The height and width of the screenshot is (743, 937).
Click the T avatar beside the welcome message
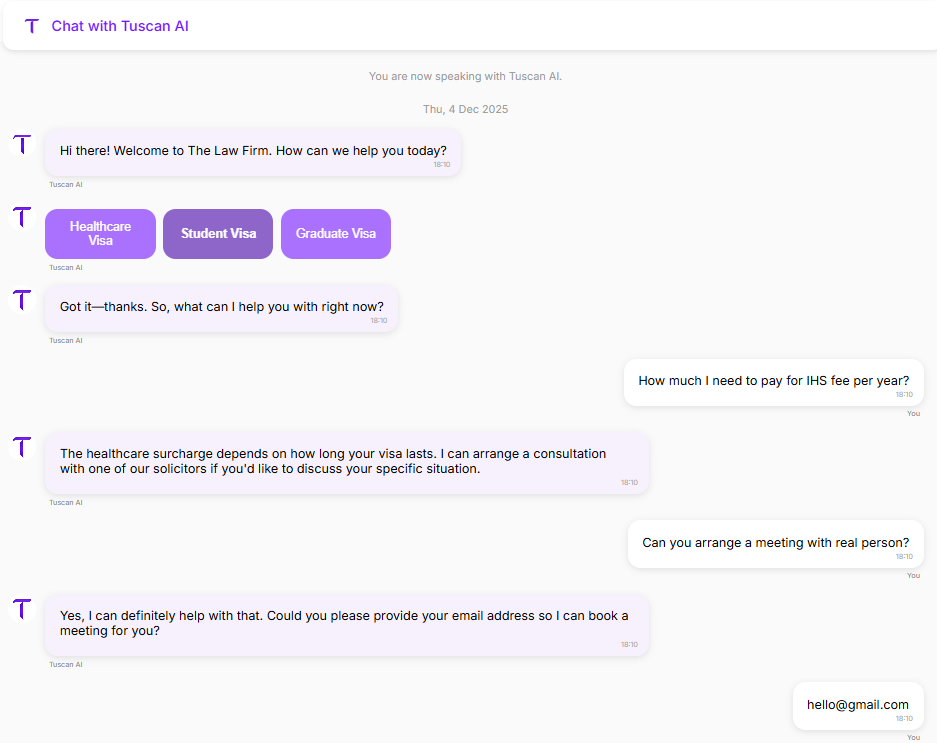coord(21,145)
